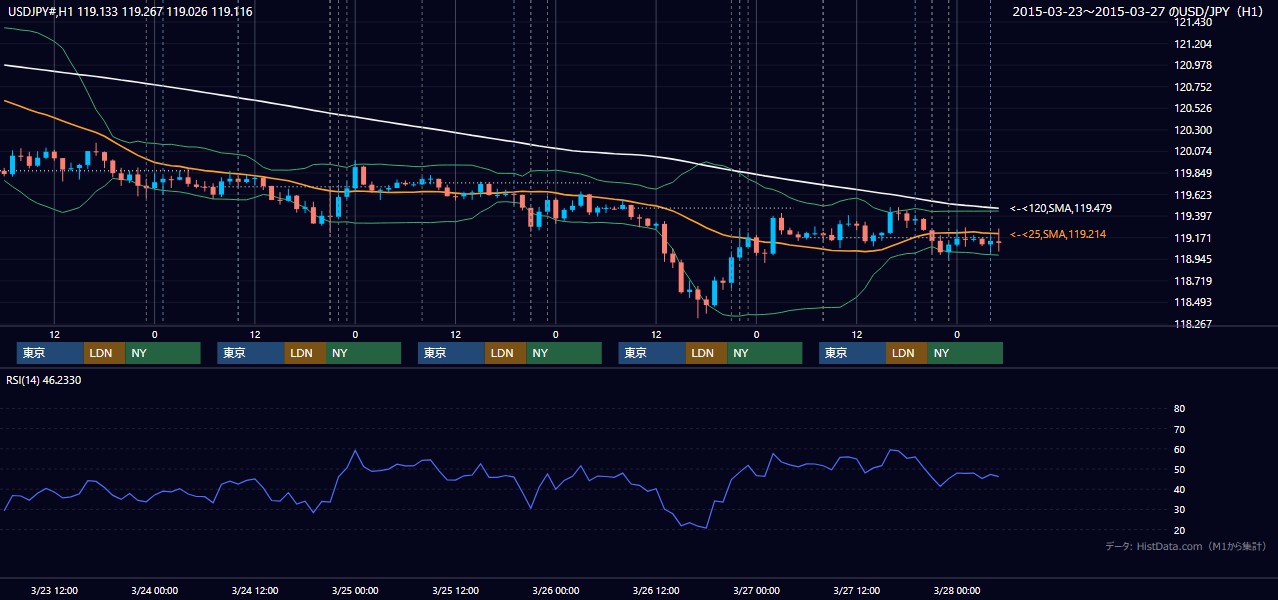
Task: Click price axis label 118.267
Action: pyautogui.click(x=1192, y=324)
